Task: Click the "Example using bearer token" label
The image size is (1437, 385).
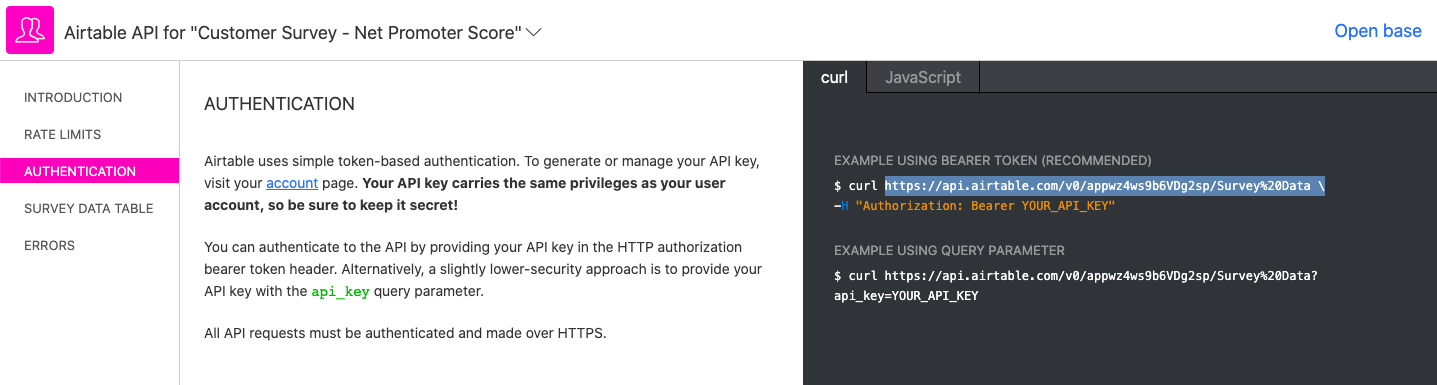Action: click(x=993, y=160)
